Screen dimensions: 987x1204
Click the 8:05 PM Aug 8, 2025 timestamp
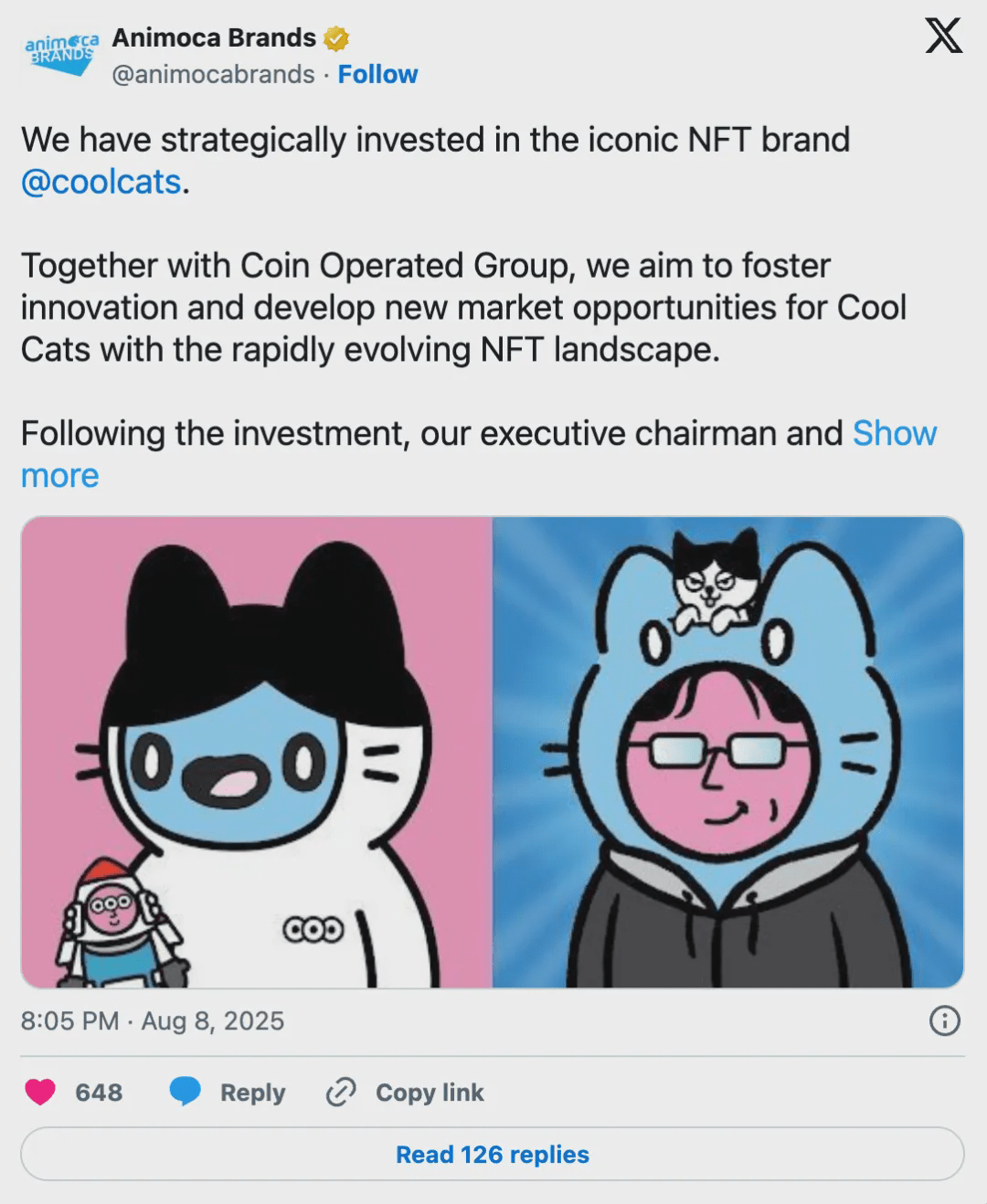click(x=153, y=1020)
